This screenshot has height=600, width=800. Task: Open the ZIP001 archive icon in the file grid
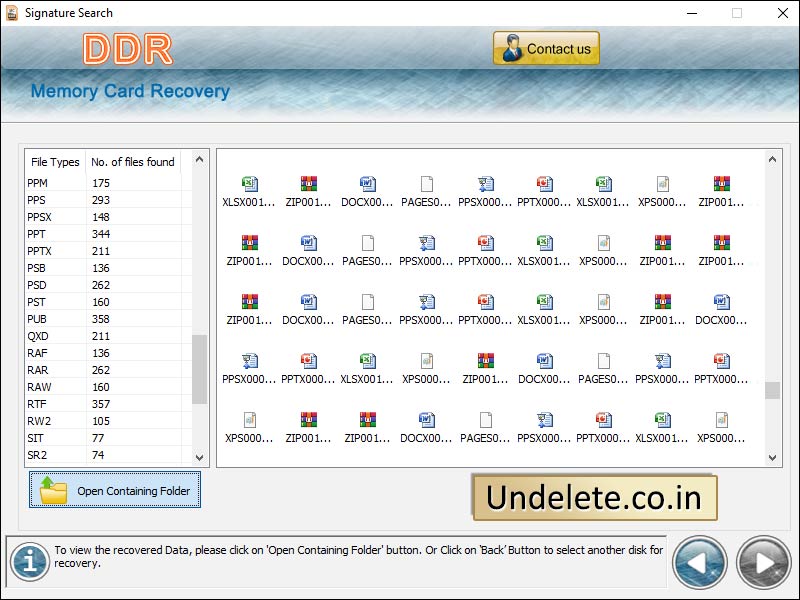[x=308, y=182]
